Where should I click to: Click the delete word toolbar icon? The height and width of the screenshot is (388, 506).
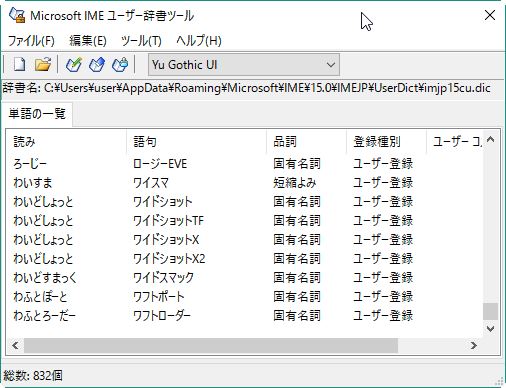tap(120, 64)
